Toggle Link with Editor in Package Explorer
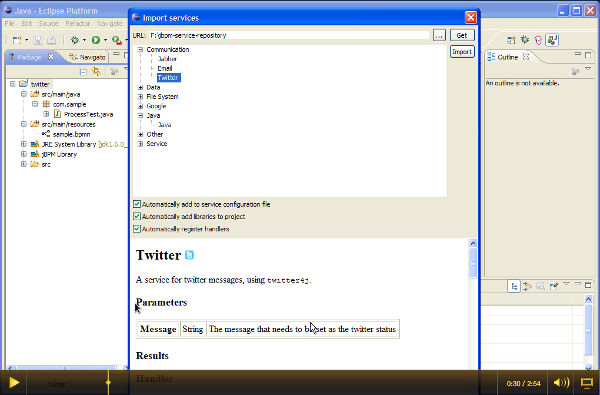The width and height of the screenshot is (600, 395). (x=96, y=71)
